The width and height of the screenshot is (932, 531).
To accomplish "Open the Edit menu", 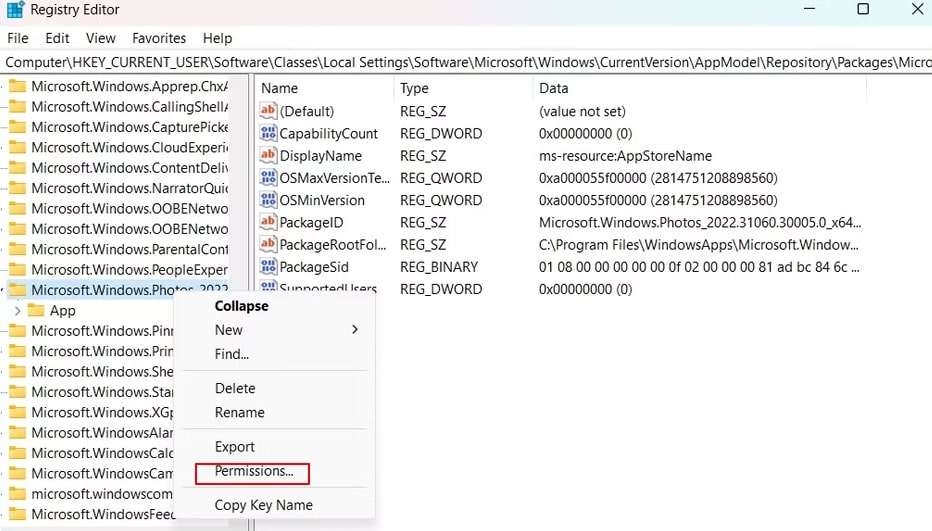I will pos(57,38).
